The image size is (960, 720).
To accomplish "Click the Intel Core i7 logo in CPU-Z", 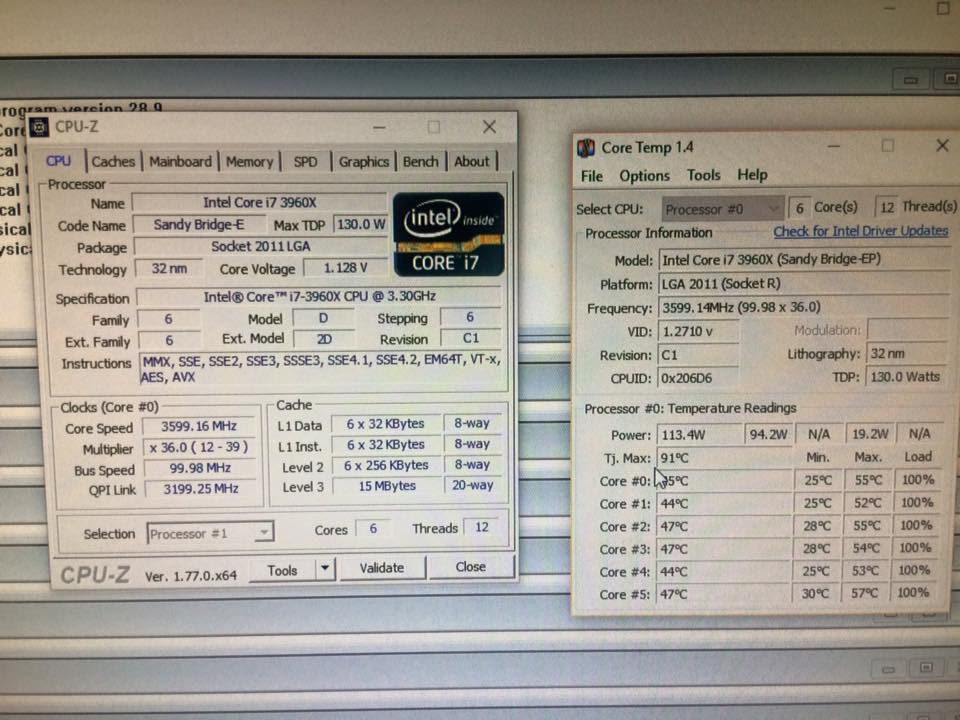I will (x=448, y=234).
